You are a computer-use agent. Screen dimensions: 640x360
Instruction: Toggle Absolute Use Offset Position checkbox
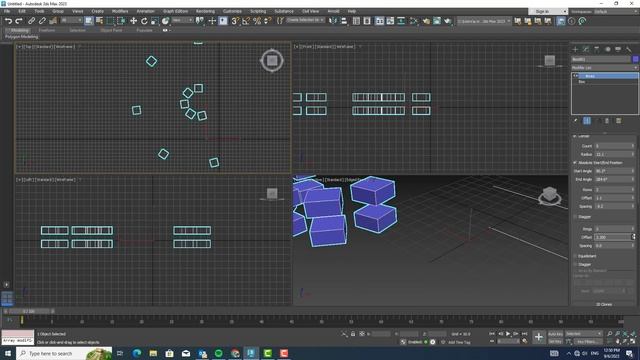(x=575, y=162)
